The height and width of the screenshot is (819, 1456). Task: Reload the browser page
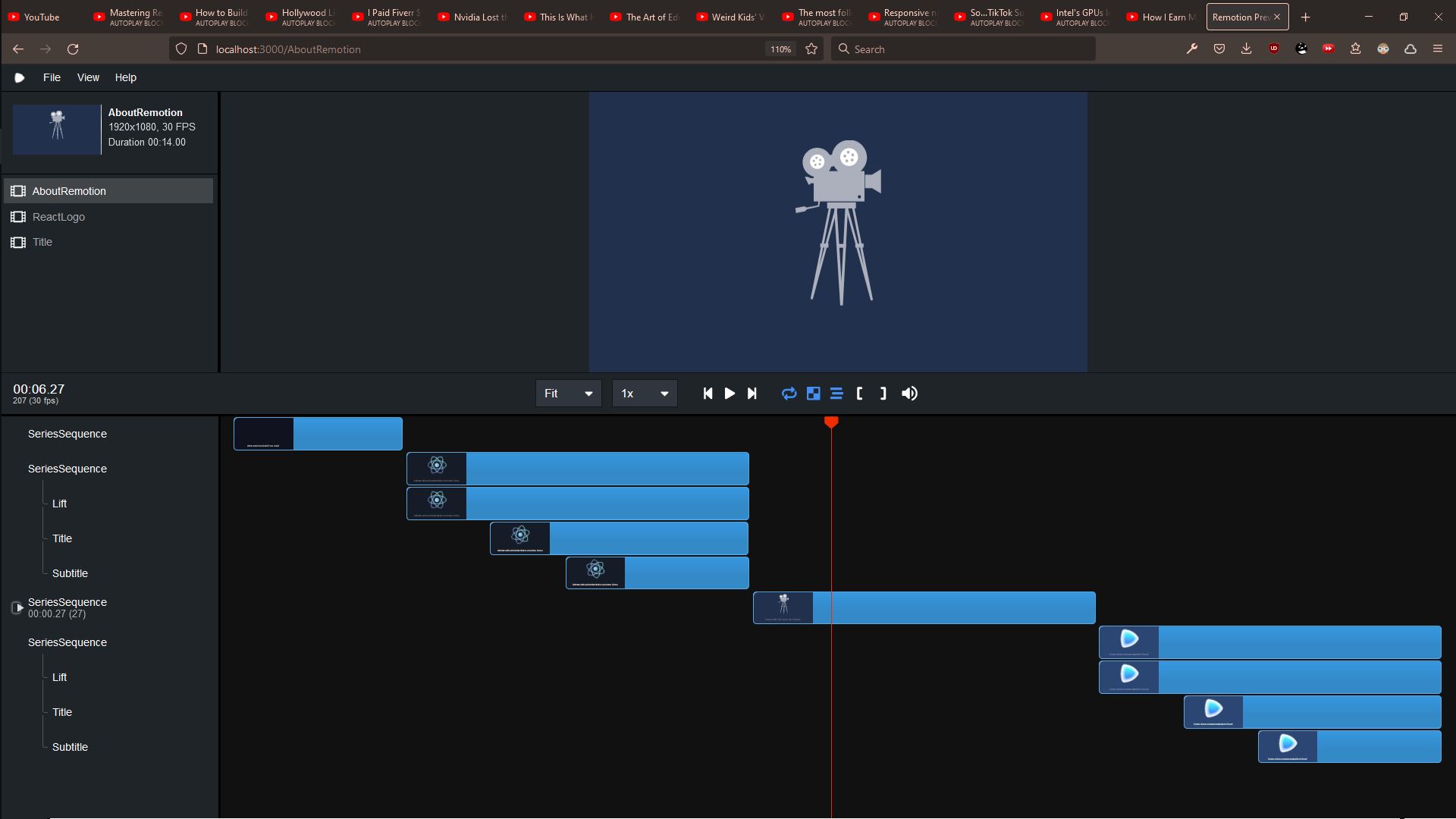click(x=73, y=49)
